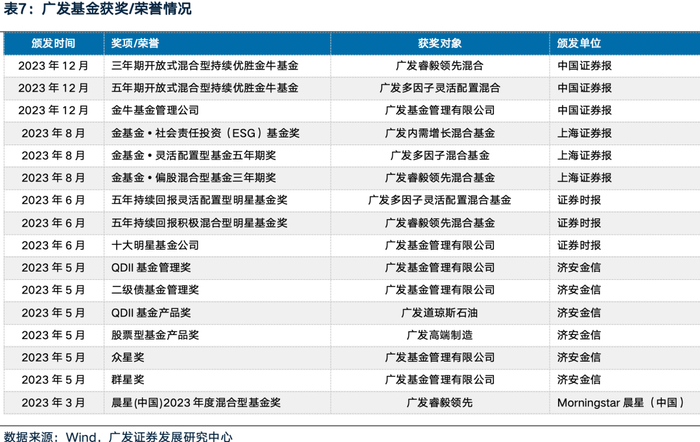Click '上海证券报' in 灵活配置型五年期奖 row
Image resolution: width=700 pixels, height=442 pixels.
(584, 155)
